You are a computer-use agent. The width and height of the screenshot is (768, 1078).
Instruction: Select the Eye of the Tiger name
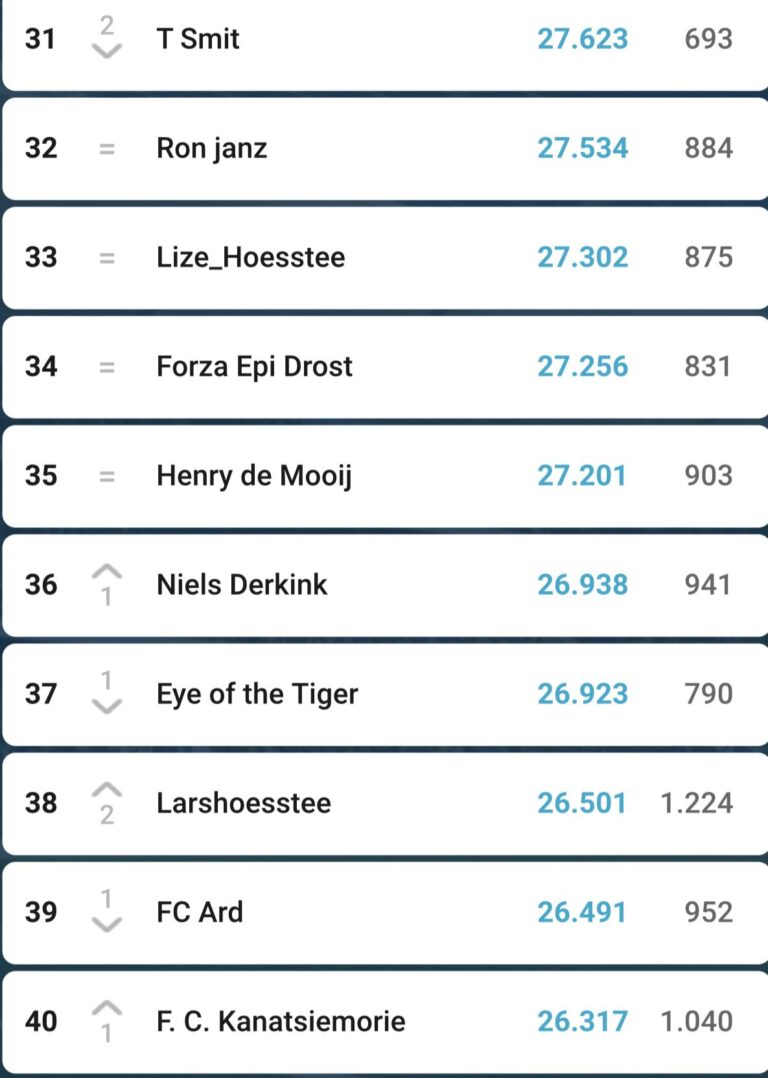pyautogui.click(x=257, y=694)
